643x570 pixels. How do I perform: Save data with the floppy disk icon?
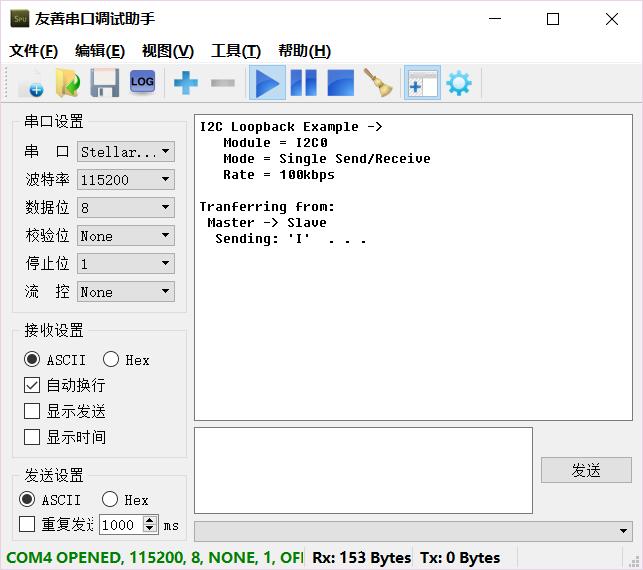coord(105,83)
